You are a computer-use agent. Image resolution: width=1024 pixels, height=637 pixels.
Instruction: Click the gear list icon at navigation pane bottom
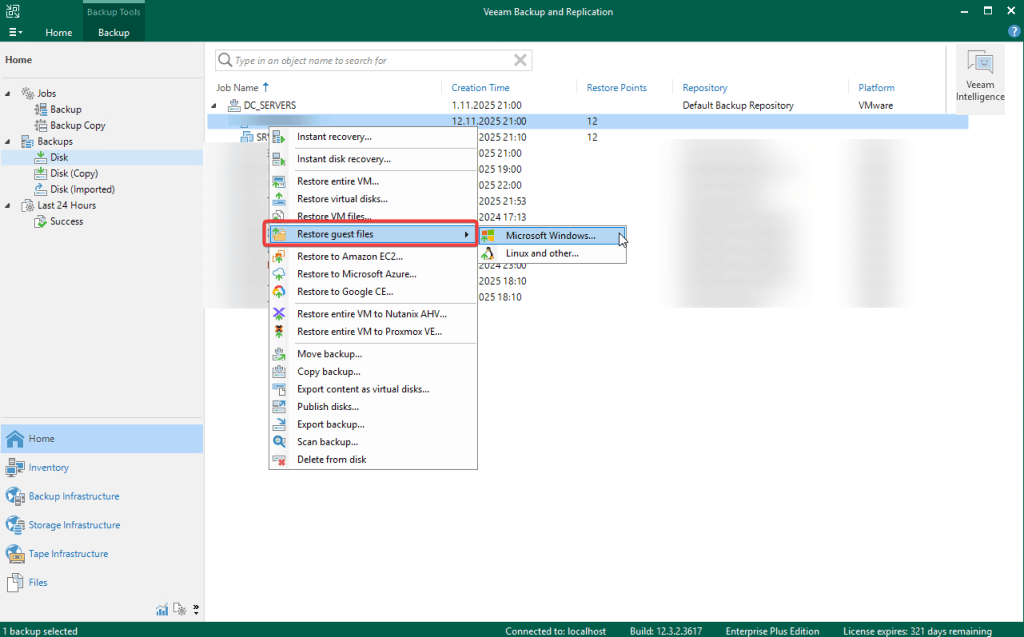pyautogui.click(x=179, y=610)
